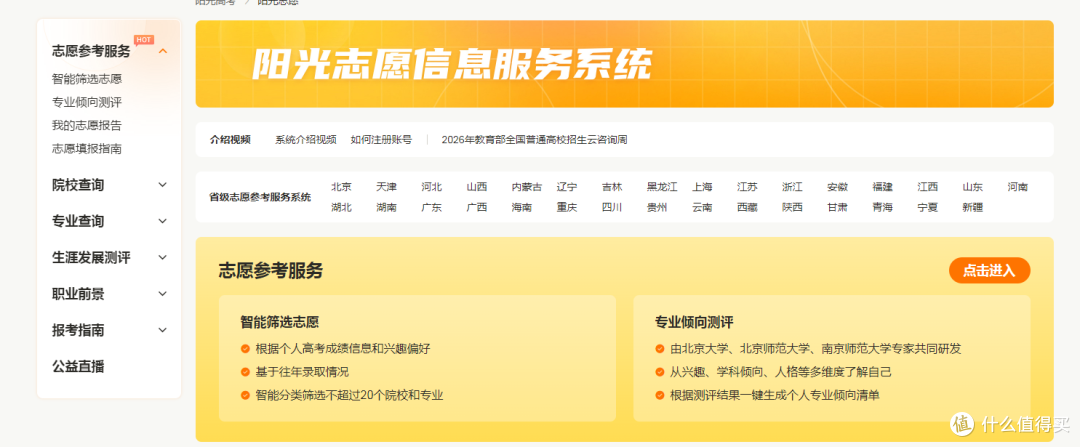Select 安徽 province system link
The height and width of the screenshot is (447, 1080).
(x=838, y=187)
